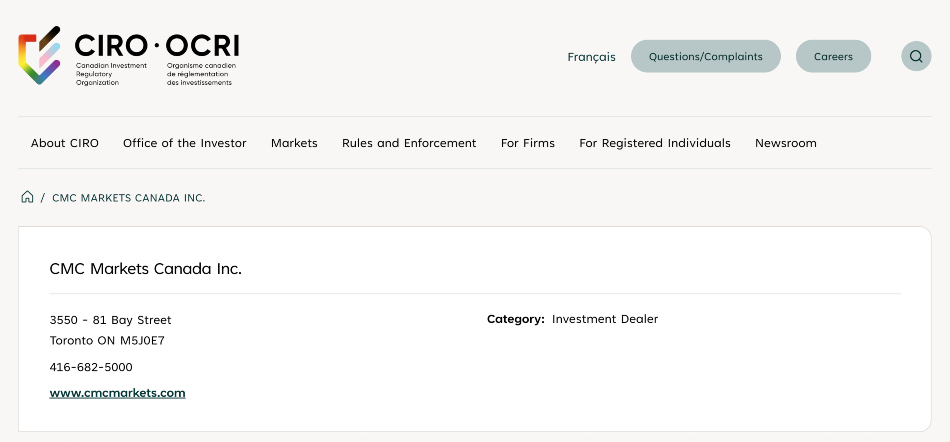
Task: Switch language to Français
Action: click(591, 57)
